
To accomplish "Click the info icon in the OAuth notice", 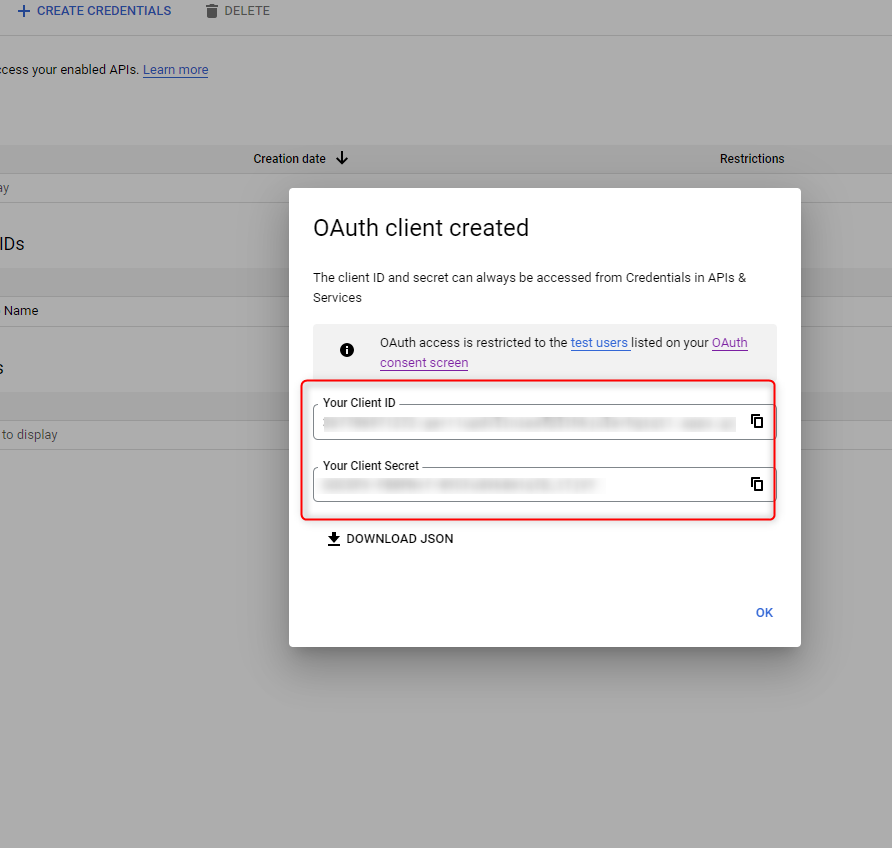I will (x=347, y=350).
